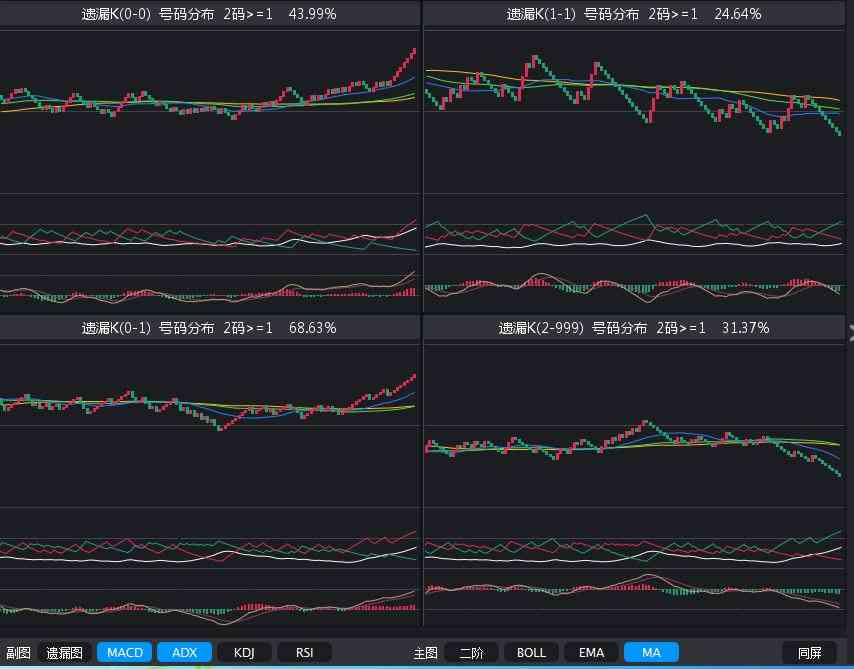Viewport: 854px width, 669px height.
Task: Toggle the MACD sub-chart indicator
Action: pyautogui.click(x=125, y=652)
